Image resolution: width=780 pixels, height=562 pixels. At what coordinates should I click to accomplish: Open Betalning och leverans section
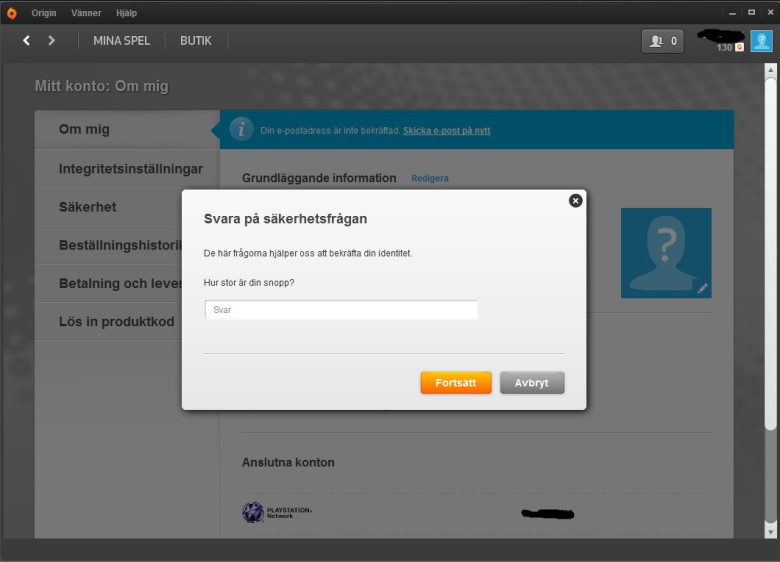click(x=108, y=283)
